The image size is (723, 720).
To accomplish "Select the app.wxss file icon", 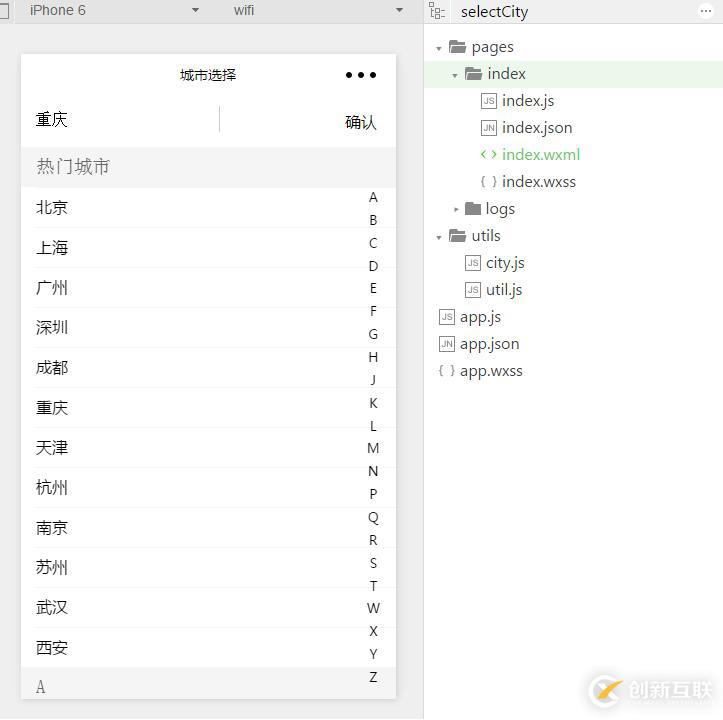I will coord(446,371).
